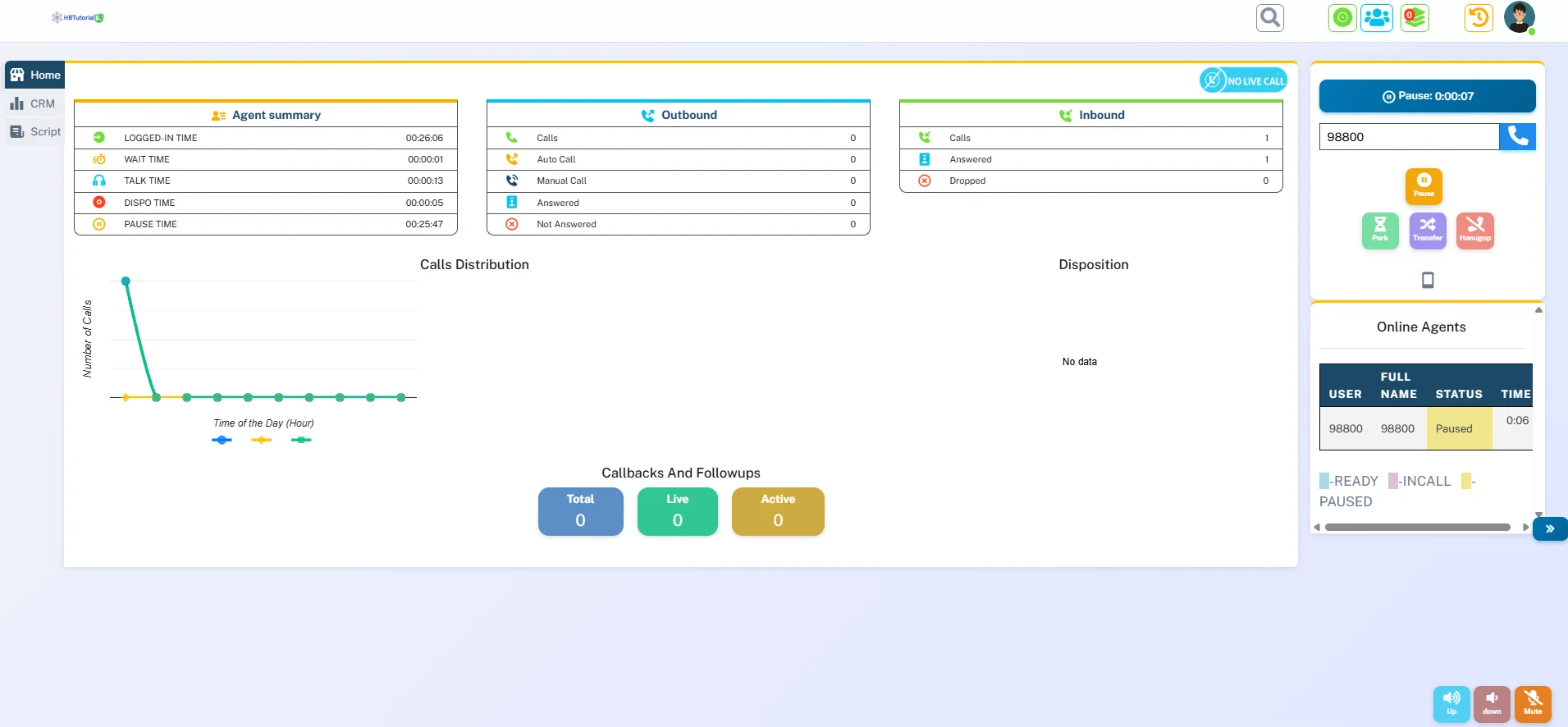Click the STATUS column header

[1458, 394]
